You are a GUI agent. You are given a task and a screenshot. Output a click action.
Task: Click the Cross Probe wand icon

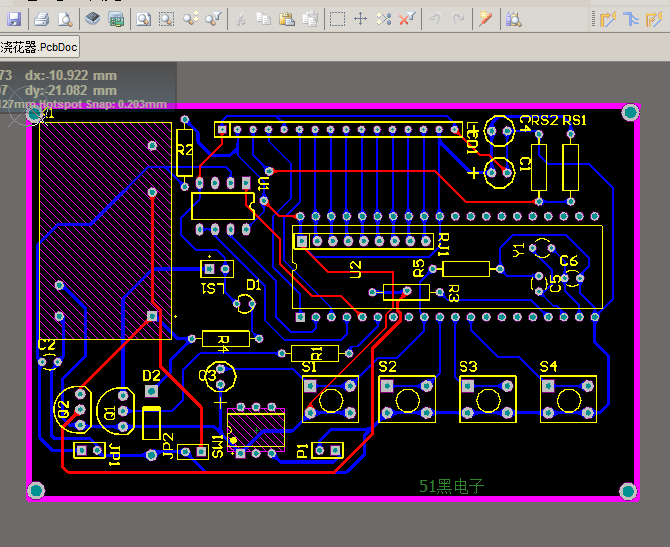485,18
